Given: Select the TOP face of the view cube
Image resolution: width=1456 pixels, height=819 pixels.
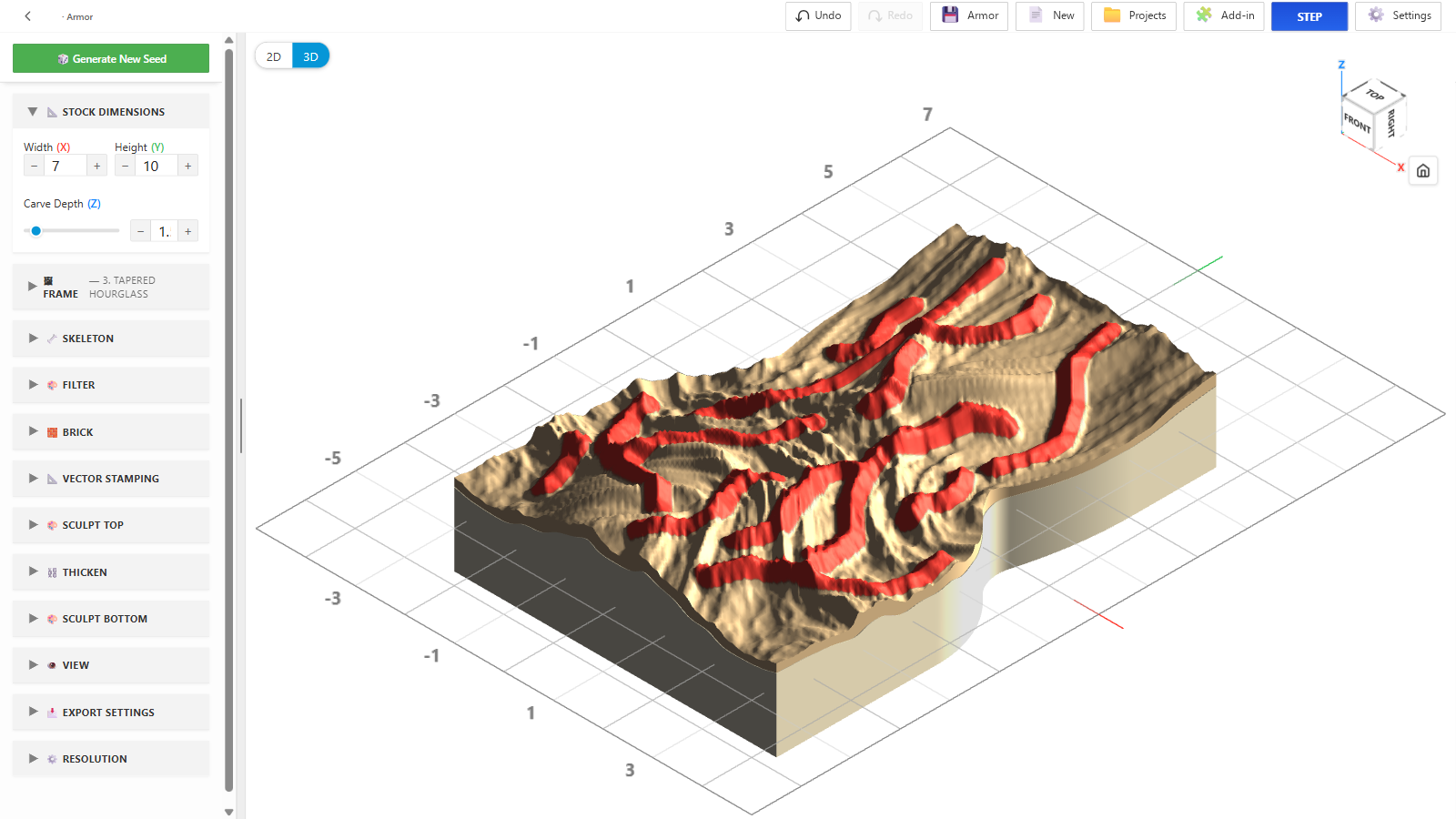Looking at the screenshot, I should [x=1375, y=95].
